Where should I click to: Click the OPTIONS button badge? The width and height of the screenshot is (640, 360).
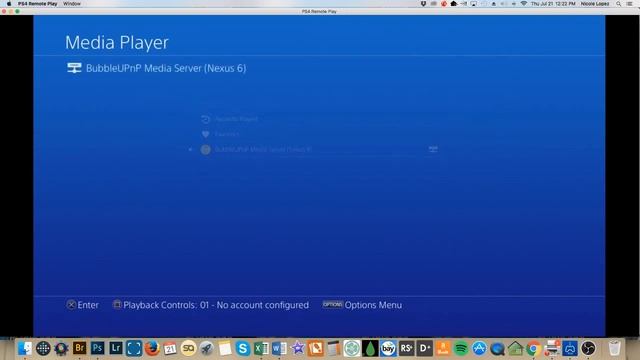coord(332,304)
